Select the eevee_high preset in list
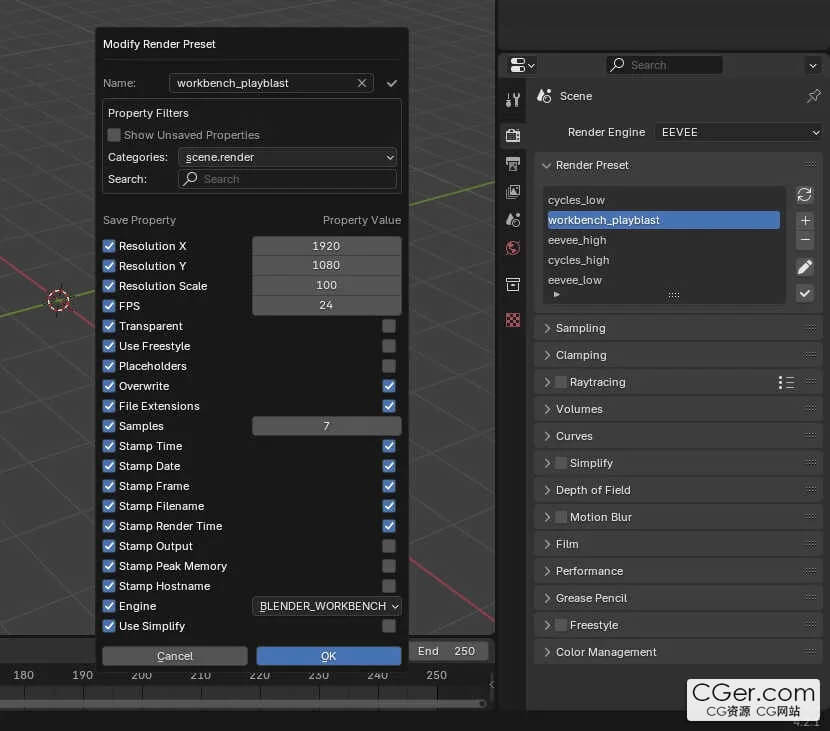 pyautogui.click(x=577, y=240)
